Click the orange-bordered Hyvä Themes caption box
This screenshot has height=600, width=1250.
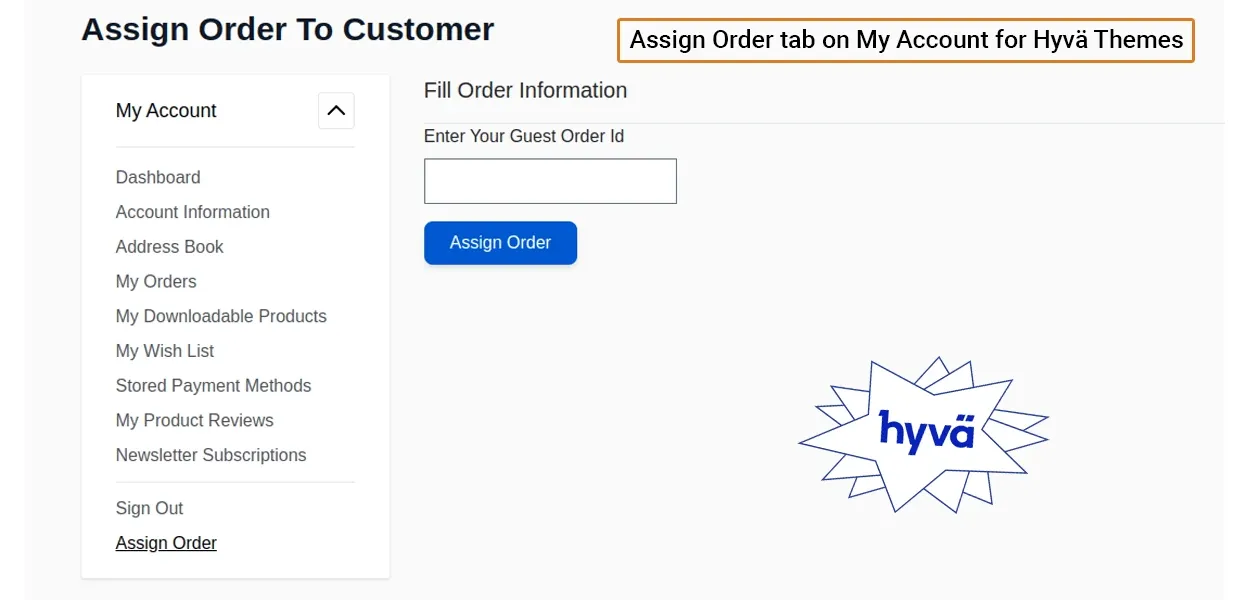[906, 40]
